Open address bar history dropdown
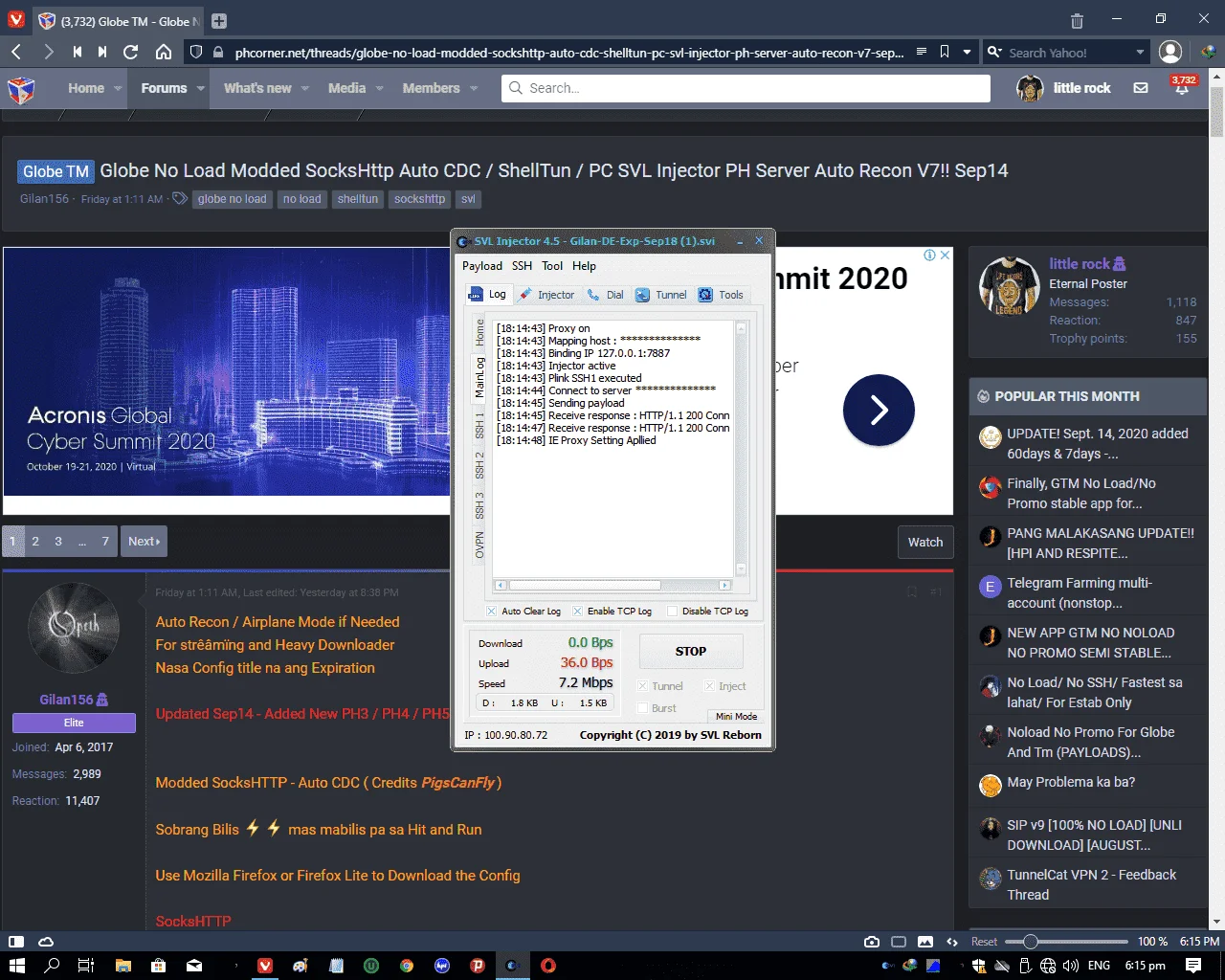The height and width of the screenshot is (980, 1225). click(x=968, y=52)
